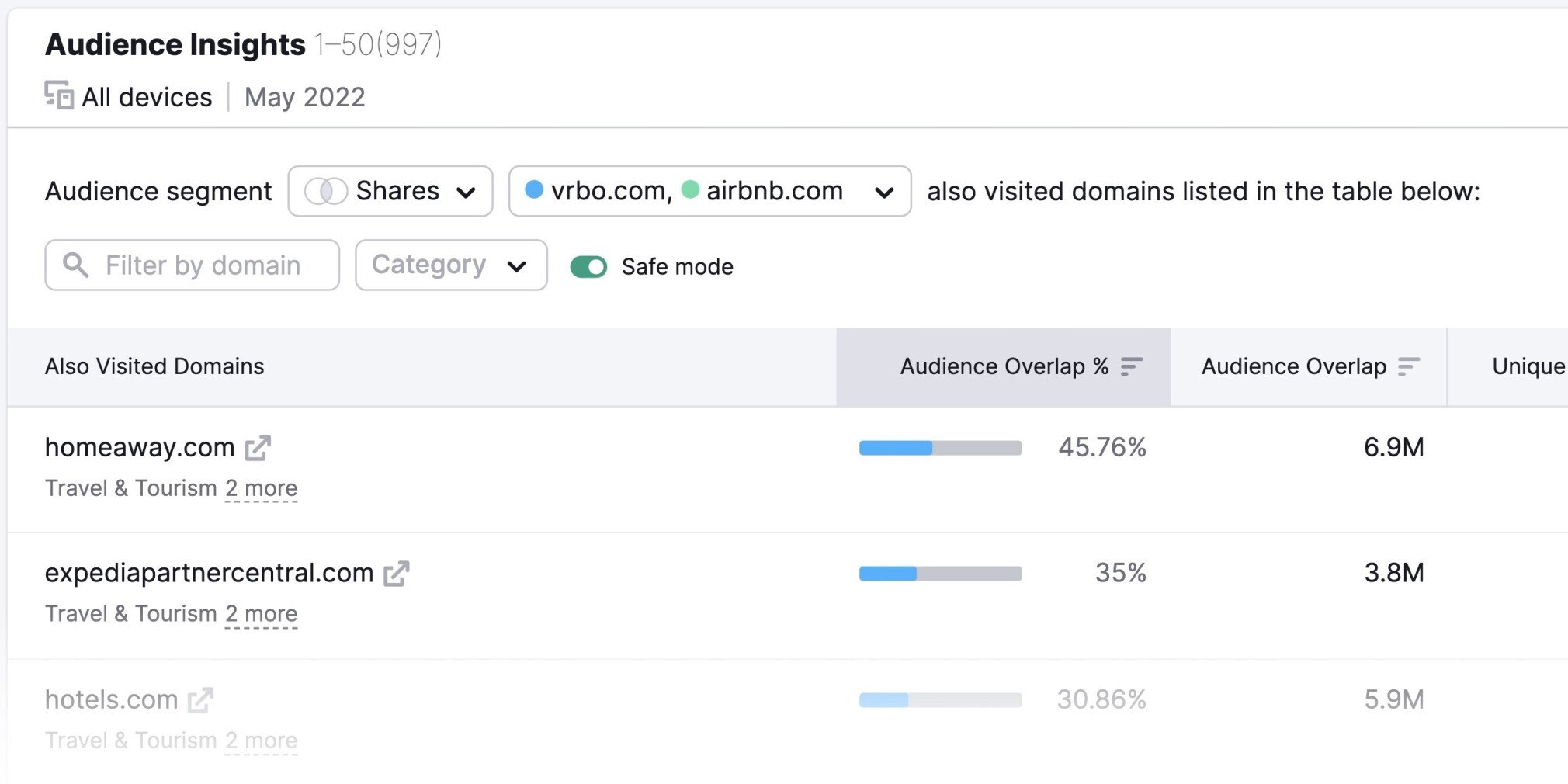Open the Shares audience segment dropdown
The image size is (1568, 784).
click(x=390, y=191)
